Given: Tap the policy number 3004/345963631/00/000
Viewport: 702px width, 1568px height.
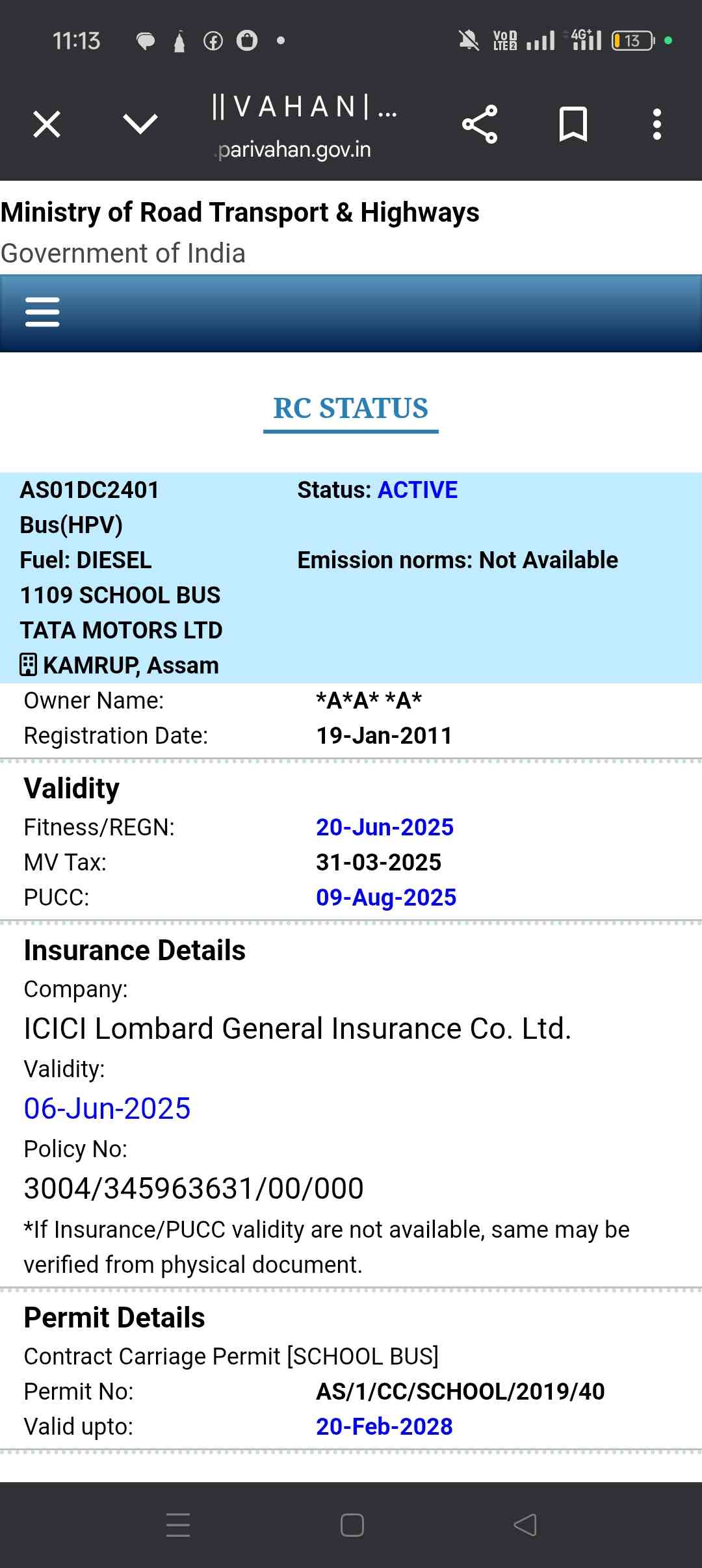Looking at the screenshot, I should (x=194, y=1188).
